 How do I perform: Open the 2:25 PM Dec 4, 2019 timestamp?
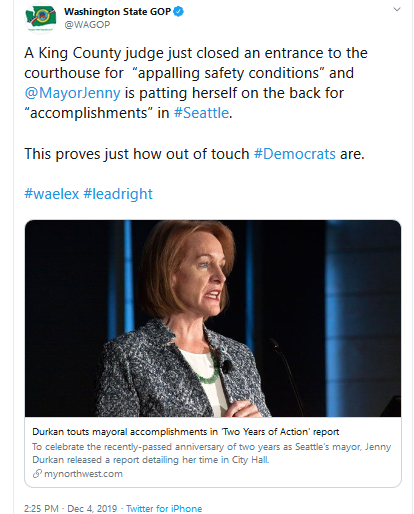click(71, 509)
